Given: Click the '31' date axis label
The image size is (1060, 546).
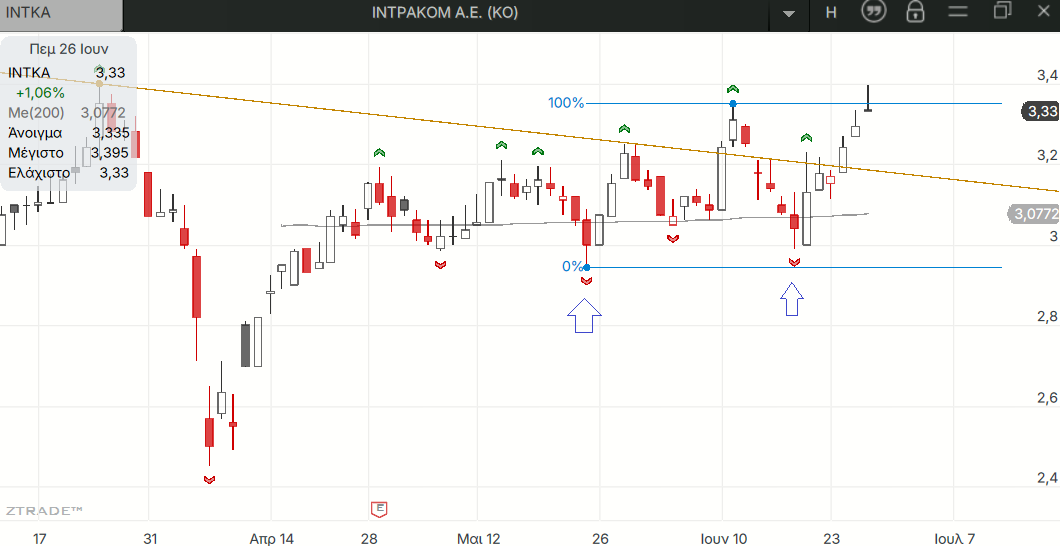Looking at the screenshot, I should pyautogui.click(x=150, y=539).
